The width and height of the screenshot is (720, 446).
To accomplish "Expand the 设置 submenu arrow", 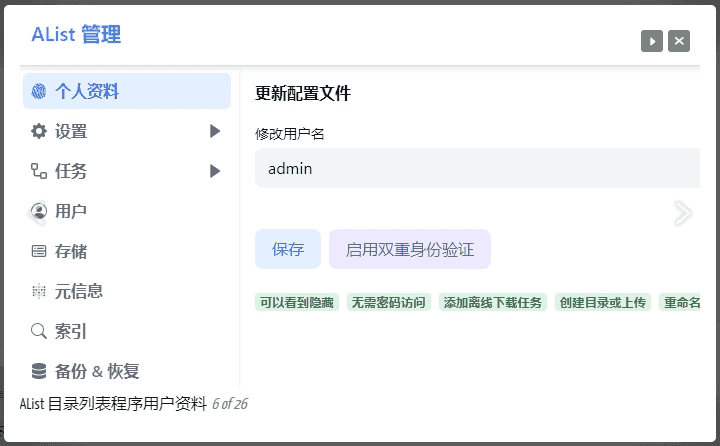I will (215, 131).
